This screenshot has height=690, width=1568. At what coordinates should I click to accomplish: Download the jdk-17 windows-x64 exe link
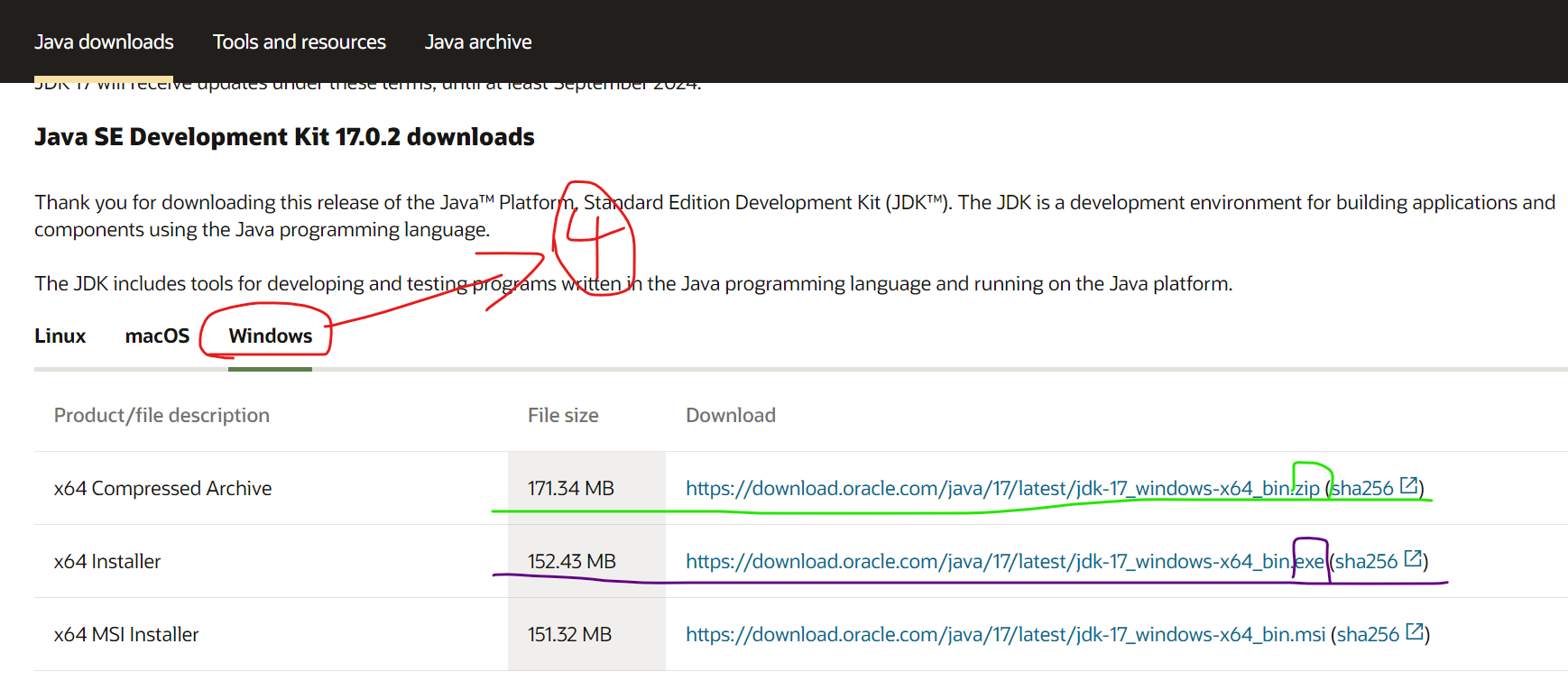click(x=1005, y=561)
